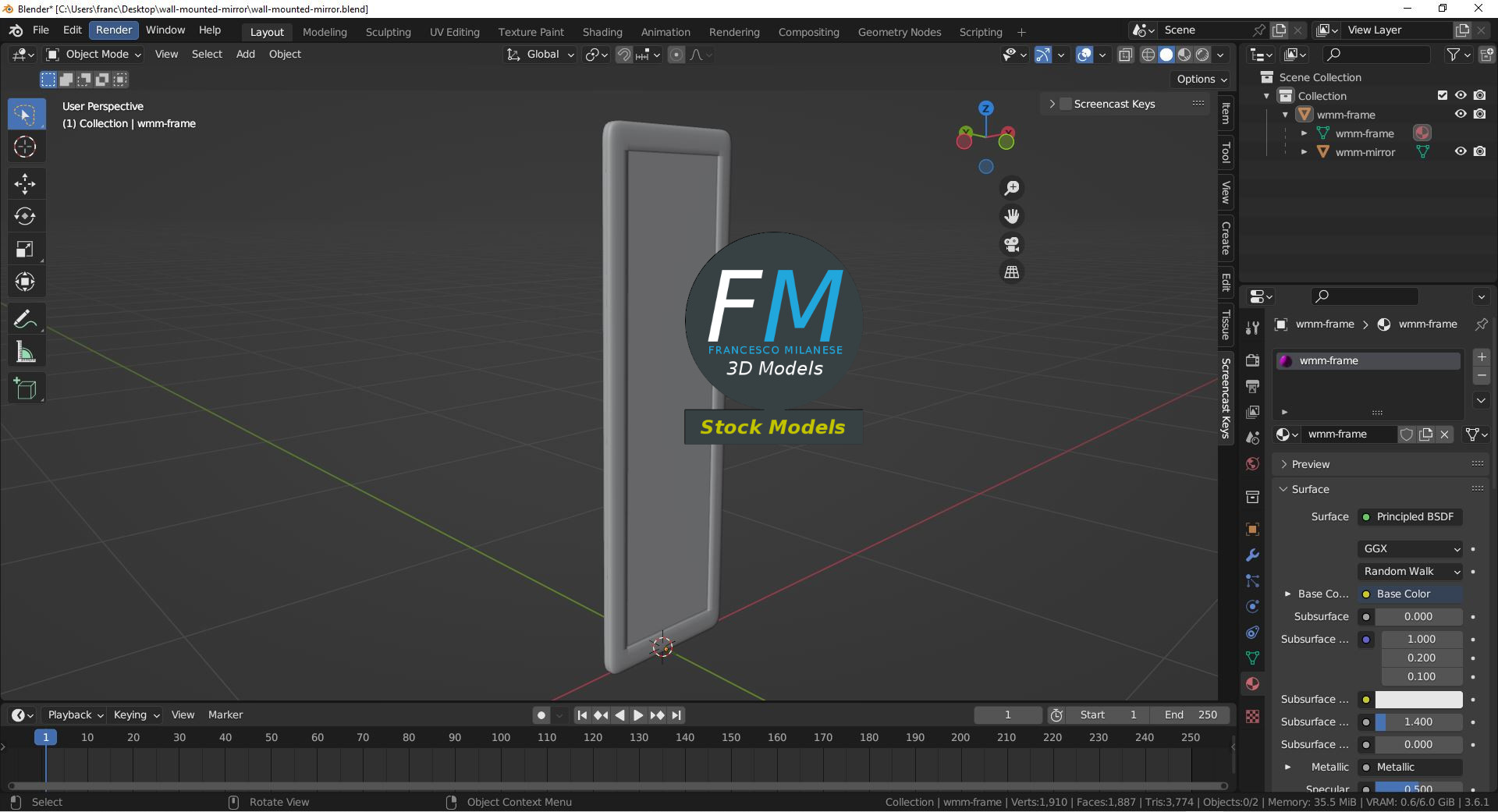Hide the Collection in viewport
Viewport: 1498px width, 812px height.
tap(1461, 95)
